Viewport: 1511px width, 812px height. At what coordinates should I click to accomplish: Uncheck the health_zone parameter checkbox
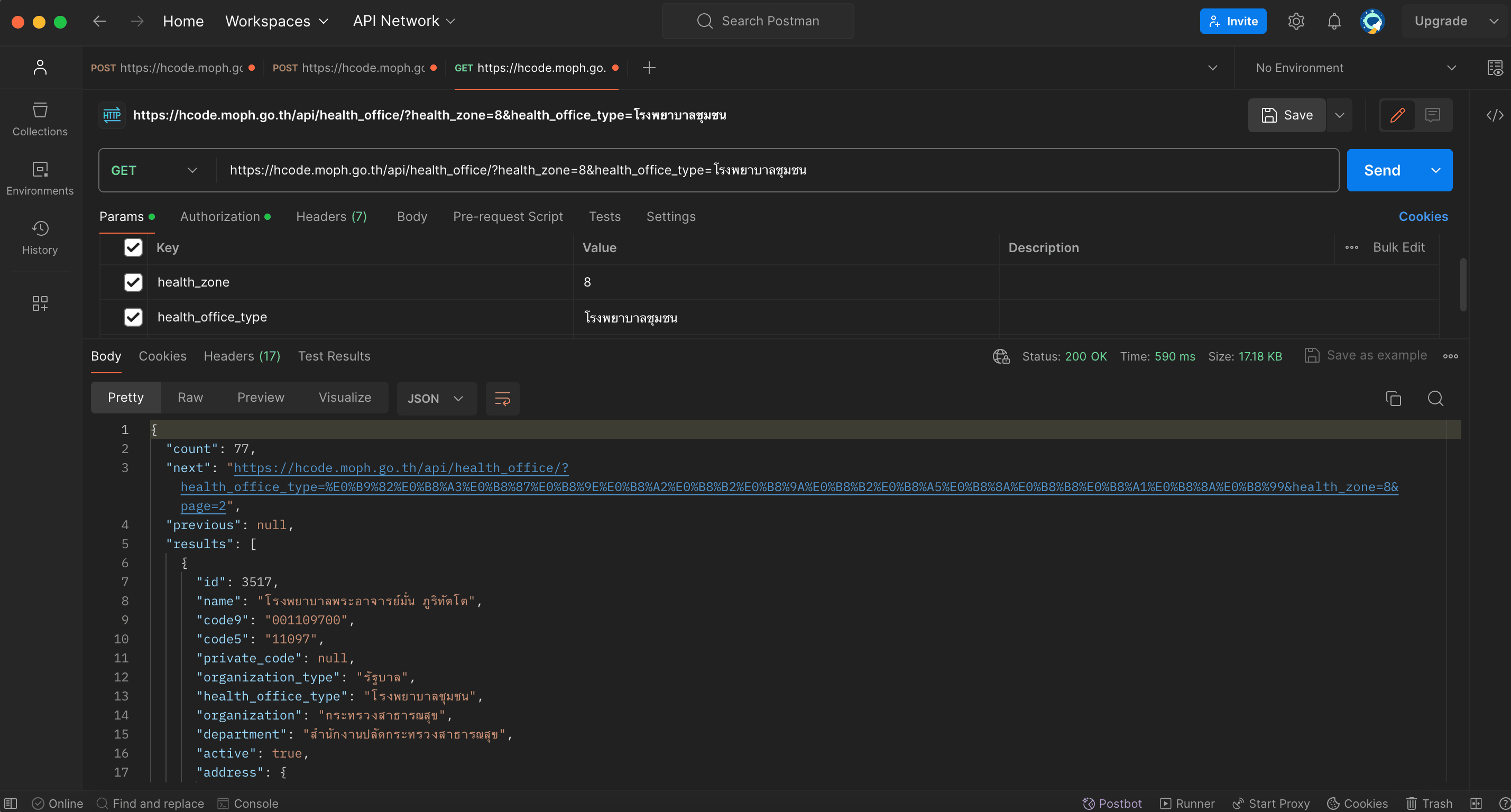click(133, 282)
